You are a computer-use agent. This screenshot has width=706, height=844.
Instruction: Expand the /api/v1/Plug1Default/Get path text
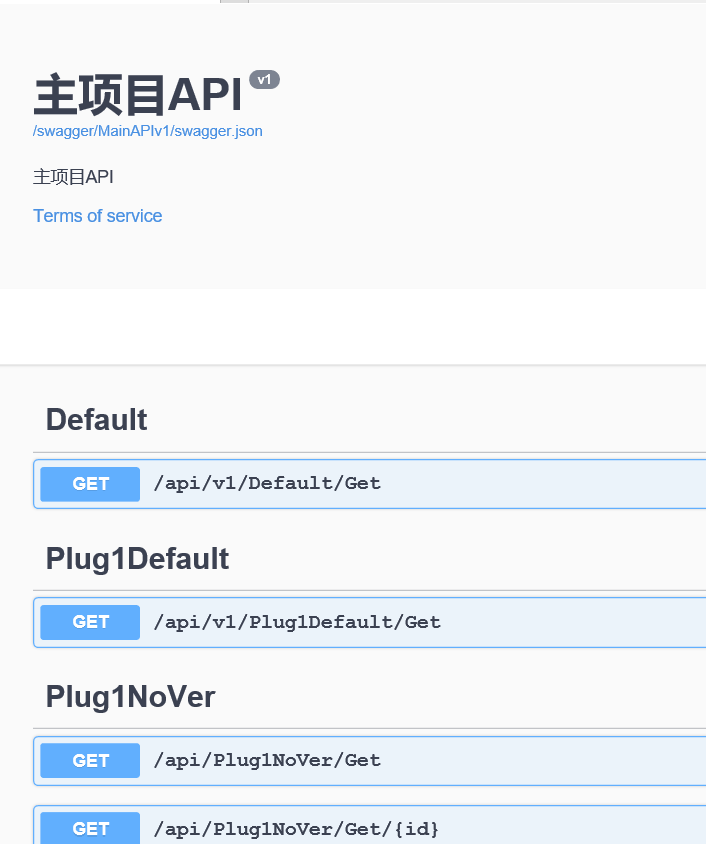point(297,622)
